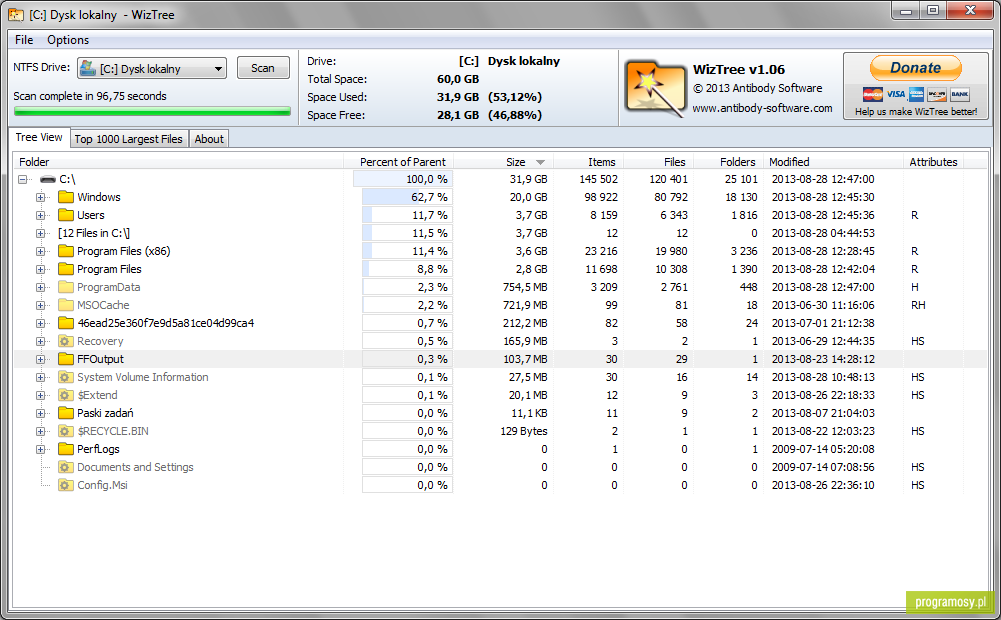Click the Users folder icon
Image resolution: width=1001 pixels, height=620 pixels.
pyautogui.click(x=66, y=215)
